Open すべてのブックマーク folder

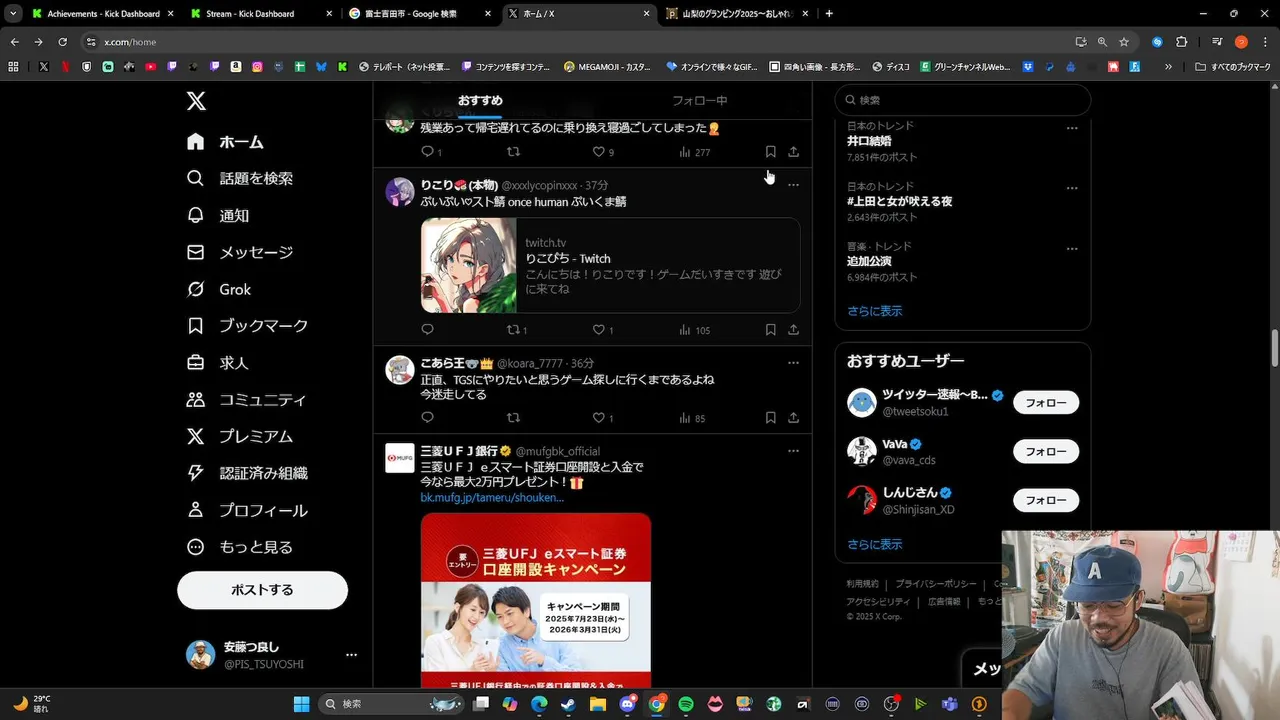tap(1233, 67)
